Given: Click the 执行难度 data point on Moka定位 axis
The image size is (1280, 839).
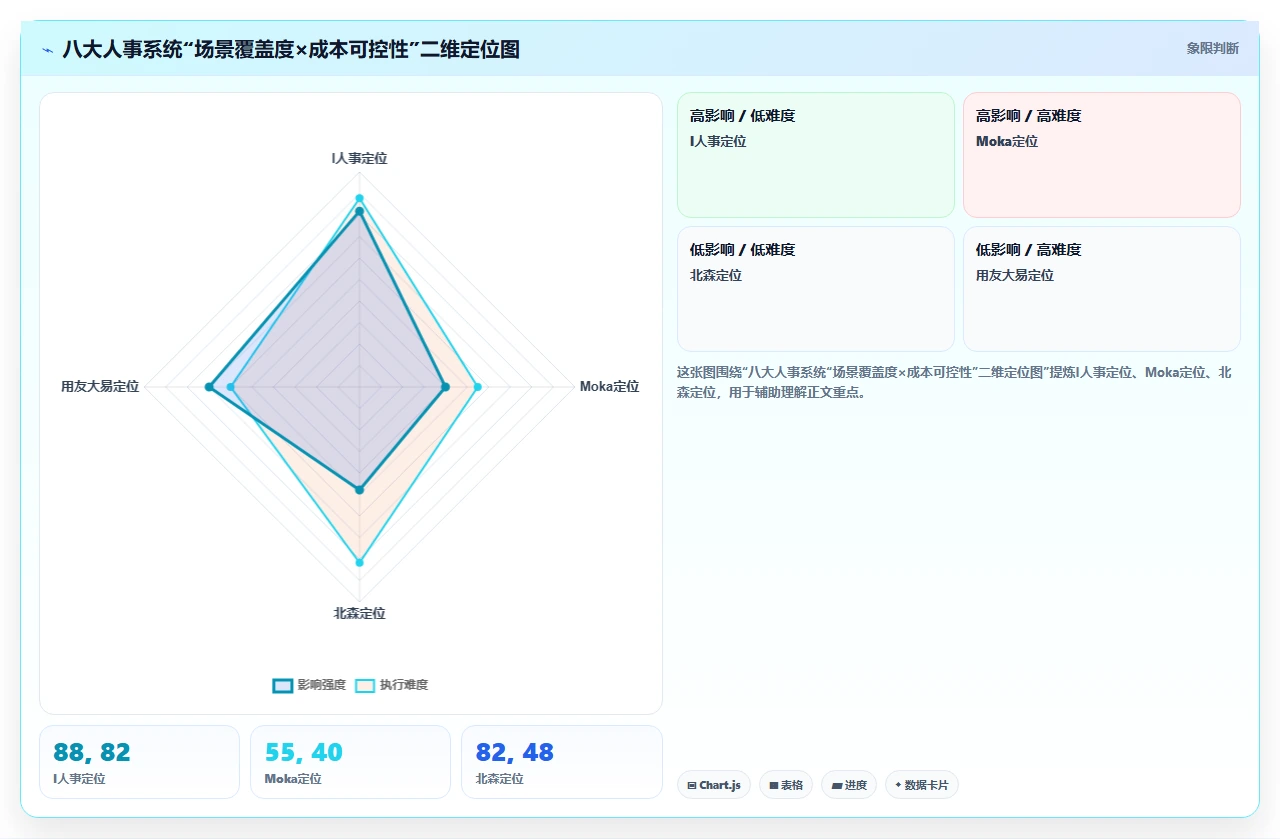Looking at the screenshot, I should [x=477, y=387].
